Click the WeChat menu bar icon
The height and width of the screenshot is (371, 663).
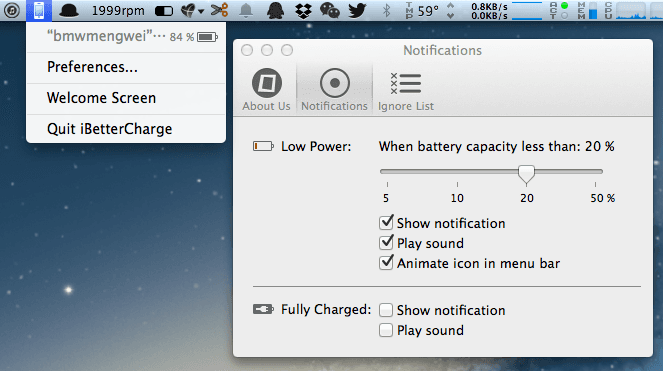330,11
